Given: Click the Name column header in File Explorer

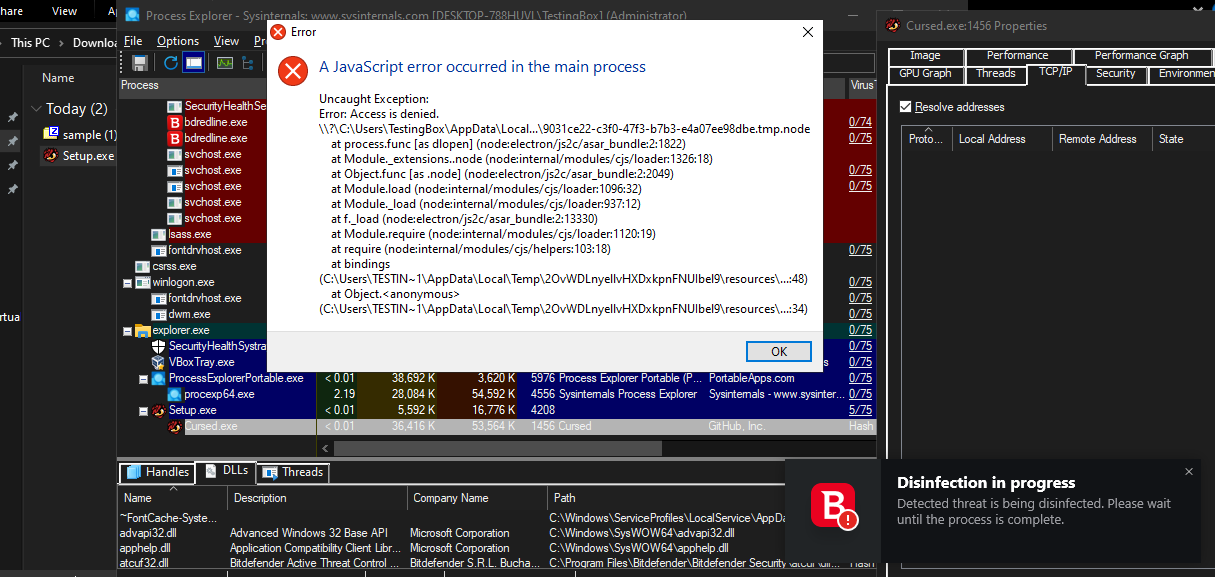Looking at the screenshot, I should coord(58,78).
